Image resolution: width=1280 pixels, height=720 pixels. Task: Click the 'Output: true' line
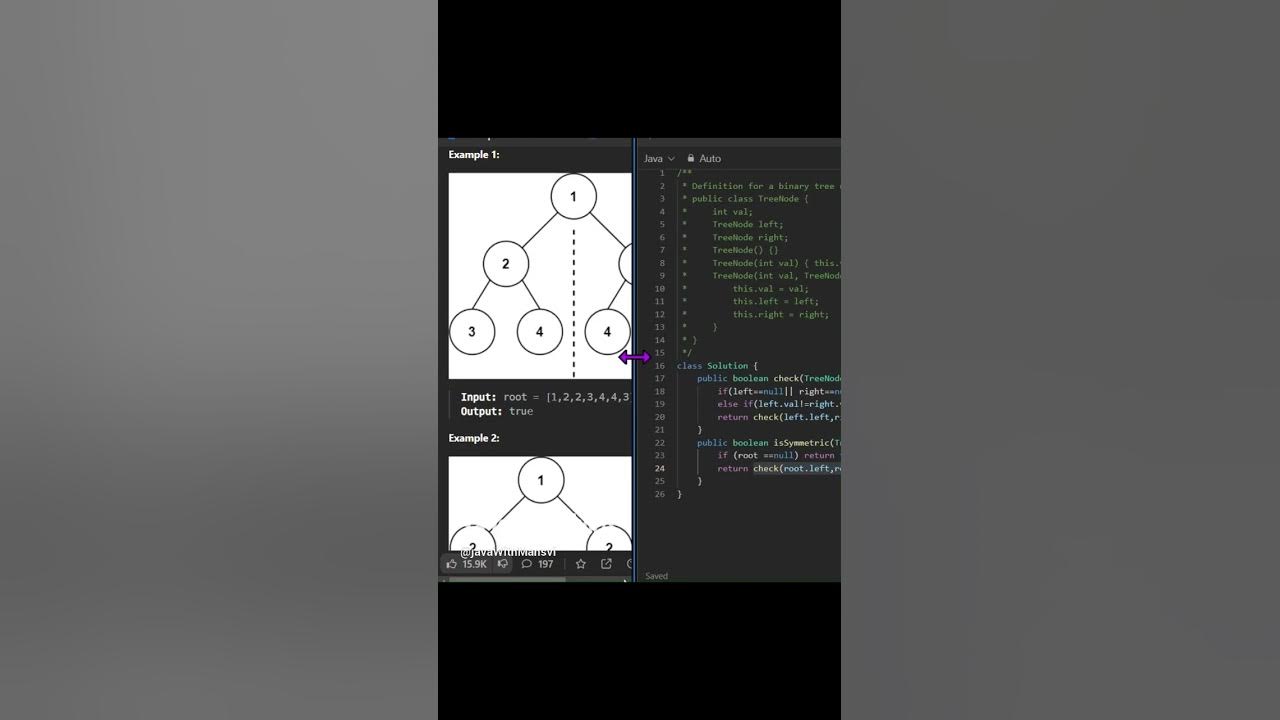497,411
